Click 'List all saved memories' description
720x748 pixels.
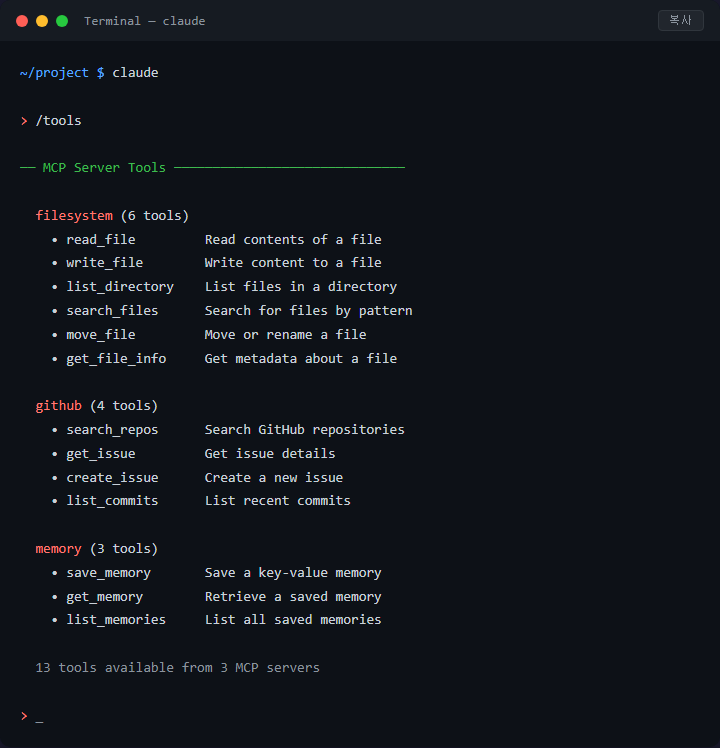tap(293, 620)
